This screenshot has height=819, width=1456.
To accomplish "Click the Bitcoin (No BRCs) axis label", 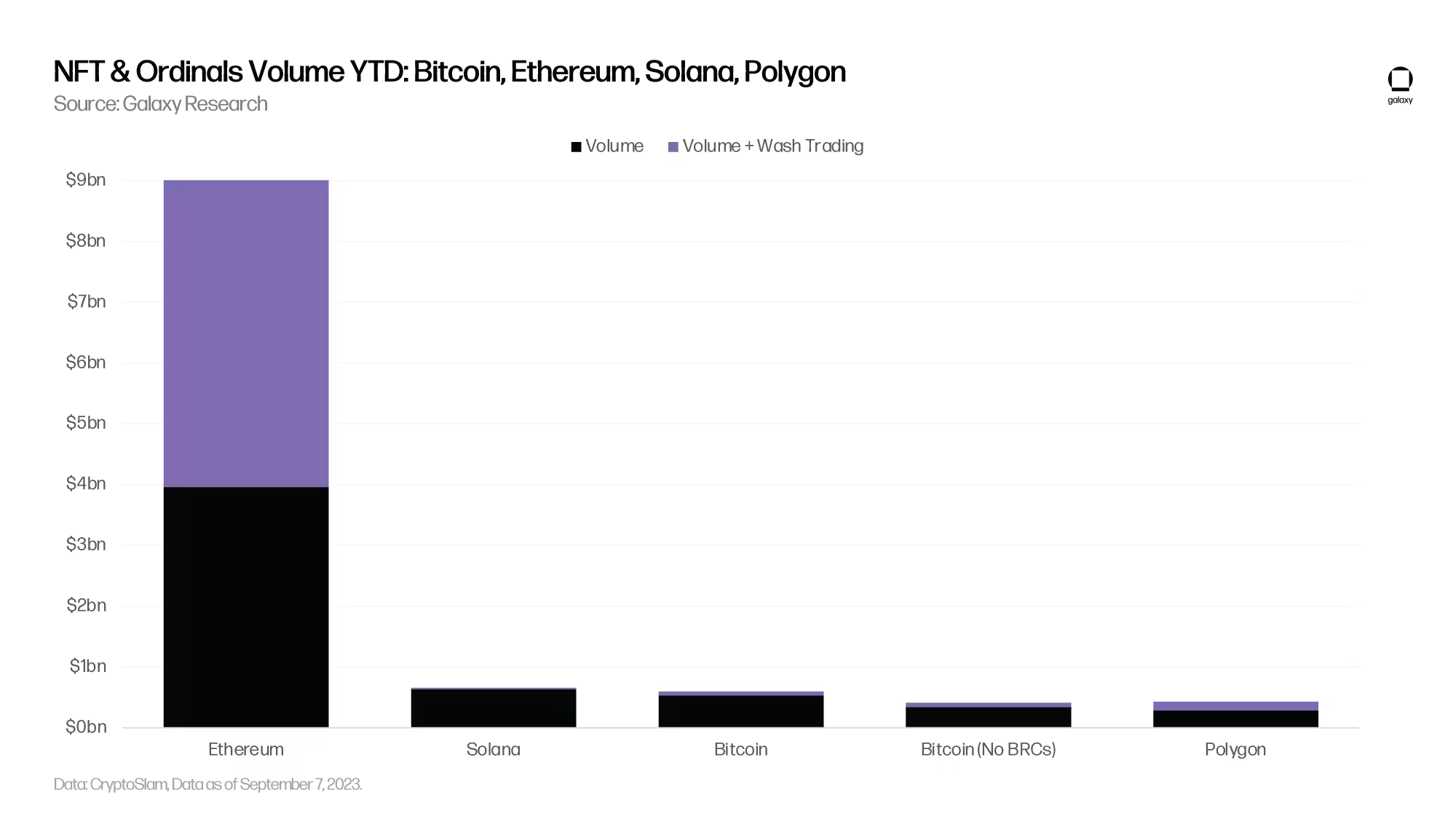I will (988, 749).
